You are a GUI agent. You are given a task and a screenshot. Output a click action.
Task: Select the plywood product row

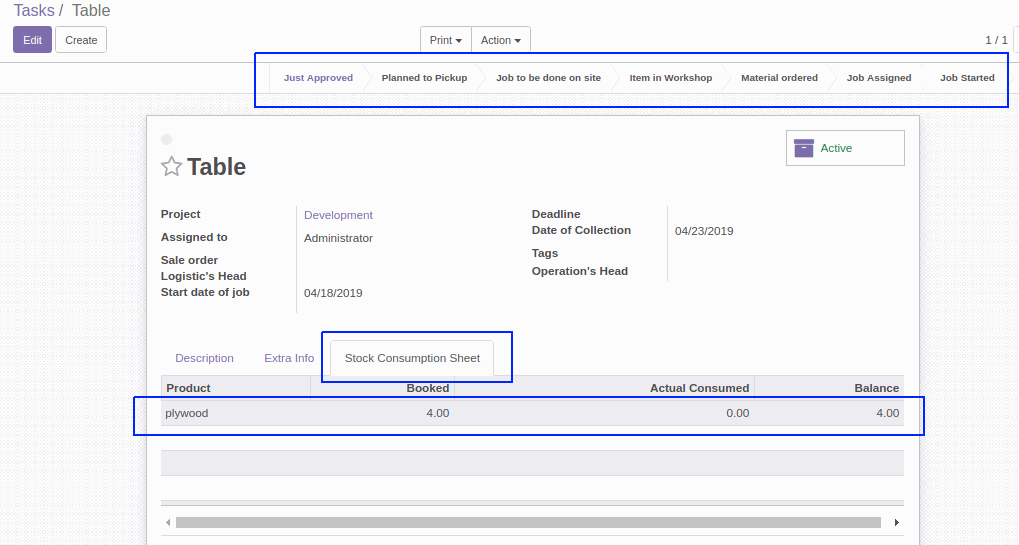187,413
